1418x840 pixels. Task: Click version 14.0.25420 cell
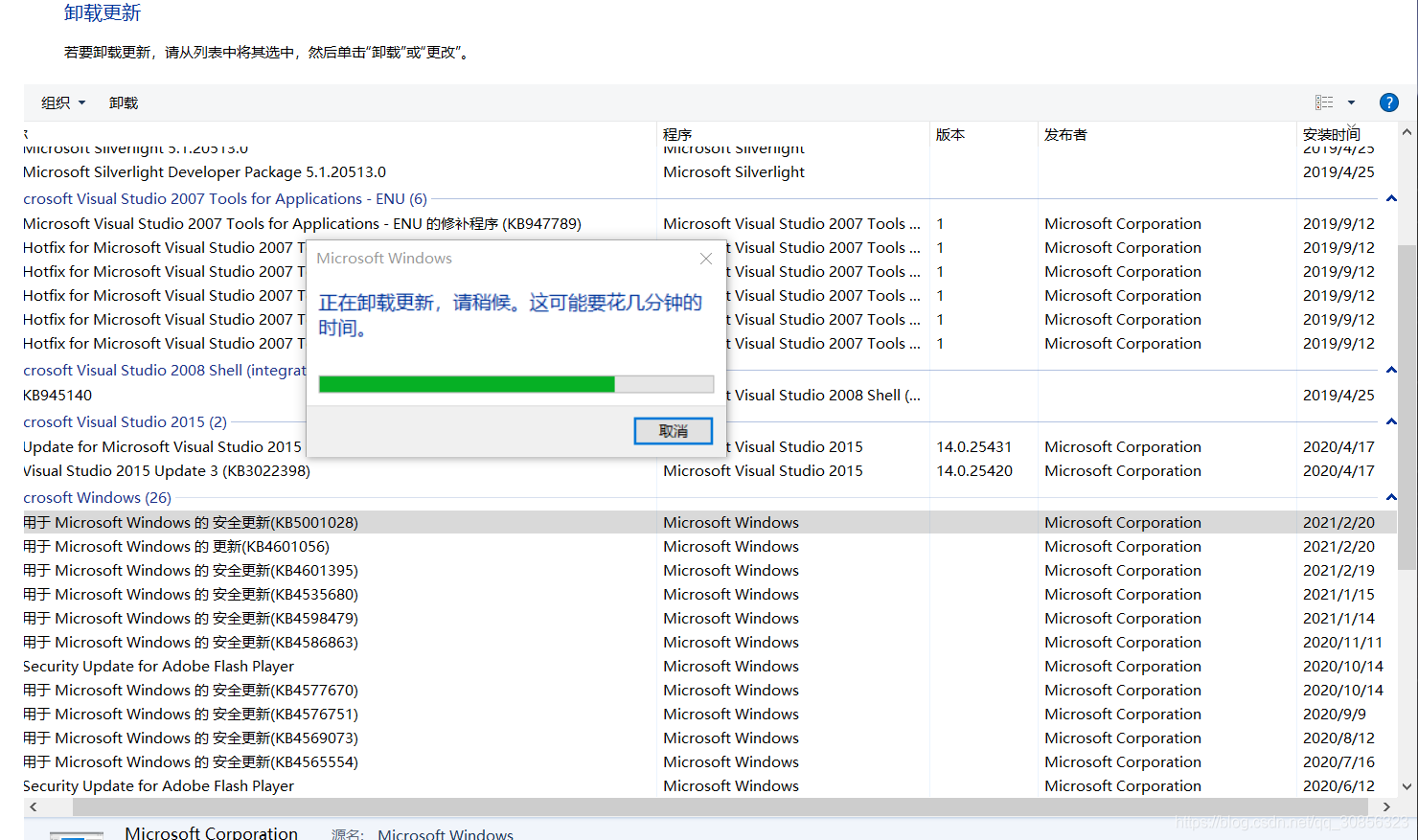coord(974,471)
